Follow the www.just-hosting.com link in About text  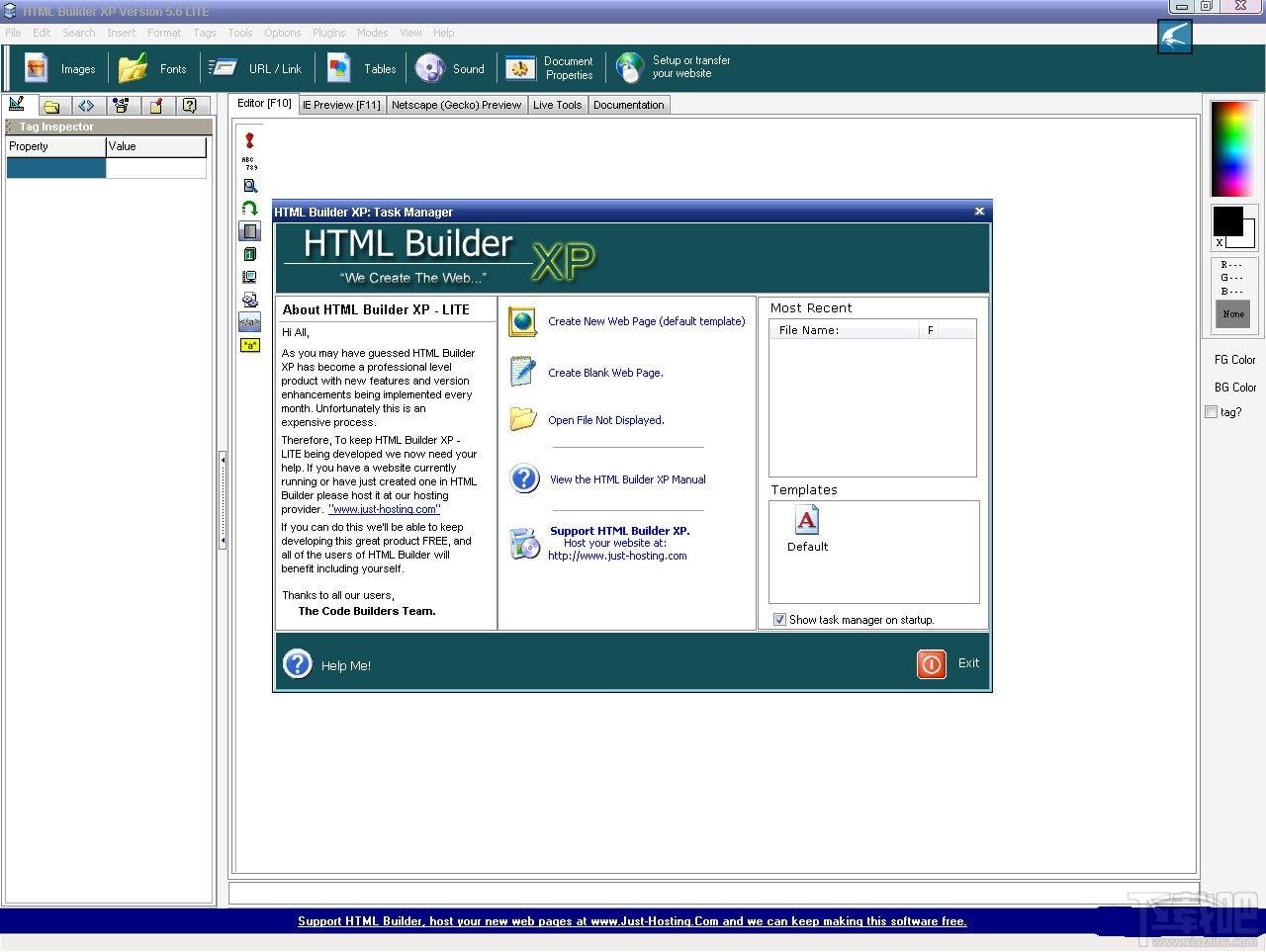pos(384,509)
